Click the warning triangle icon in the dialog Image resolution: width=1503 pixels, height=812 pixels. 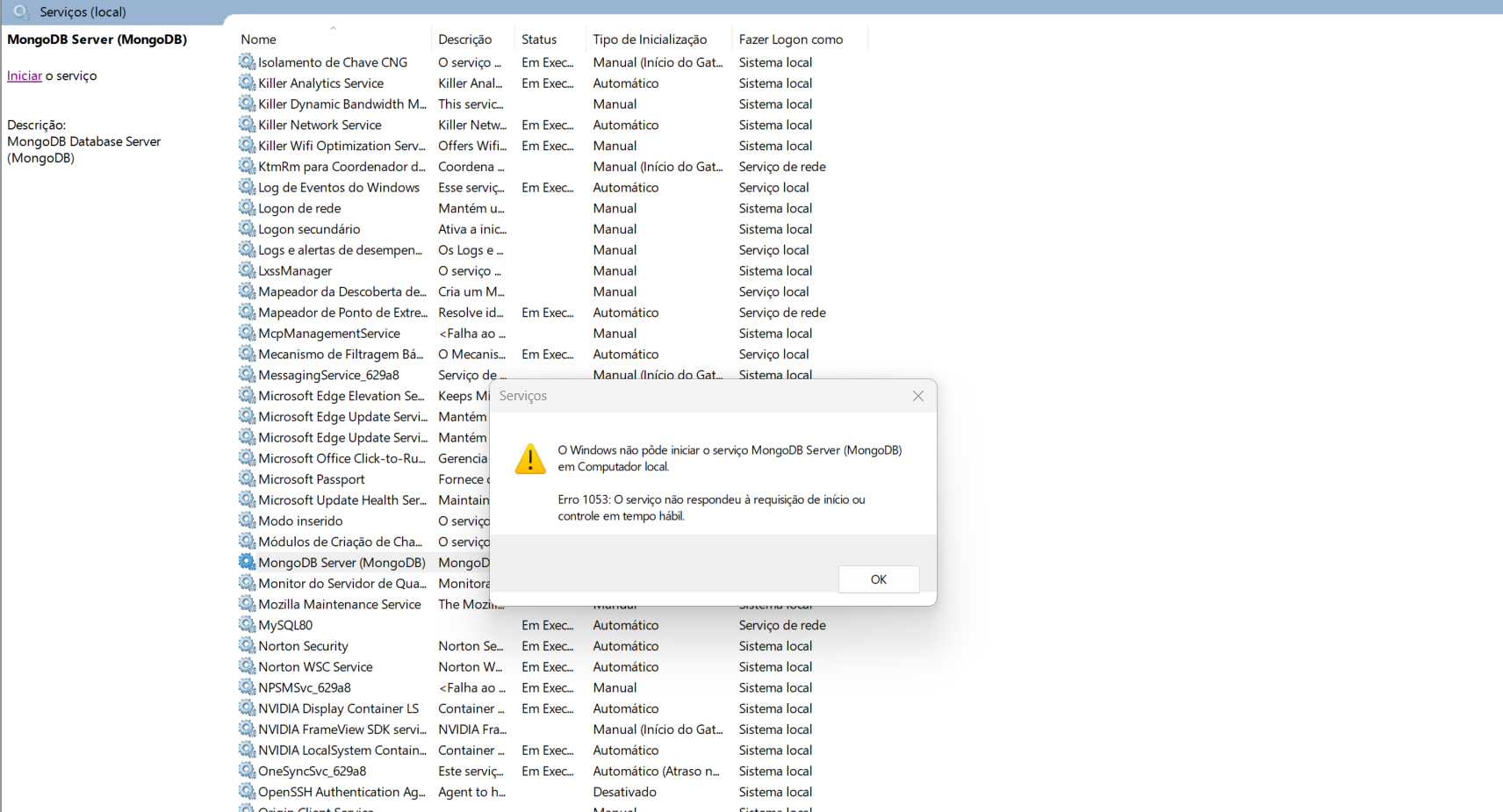point(530,458)
